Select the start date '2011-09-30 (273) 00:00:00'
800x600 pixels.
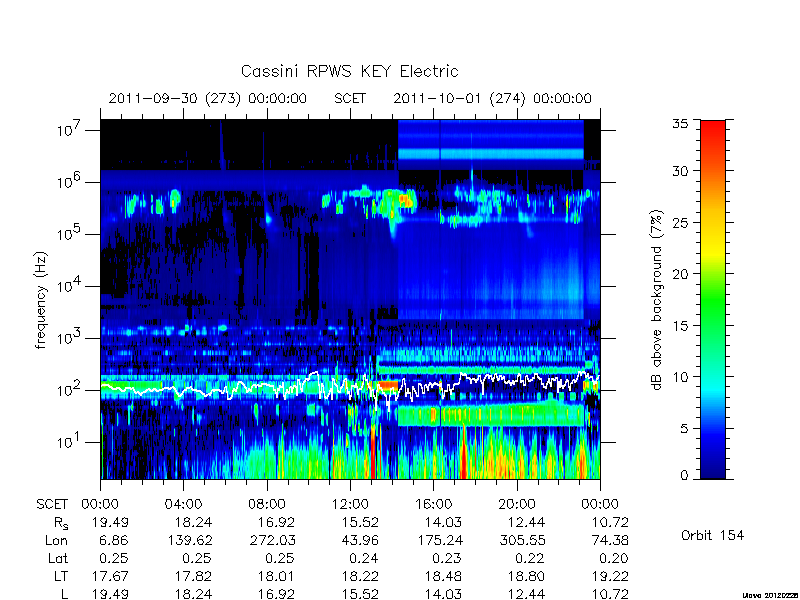click(x=208, y=98)
